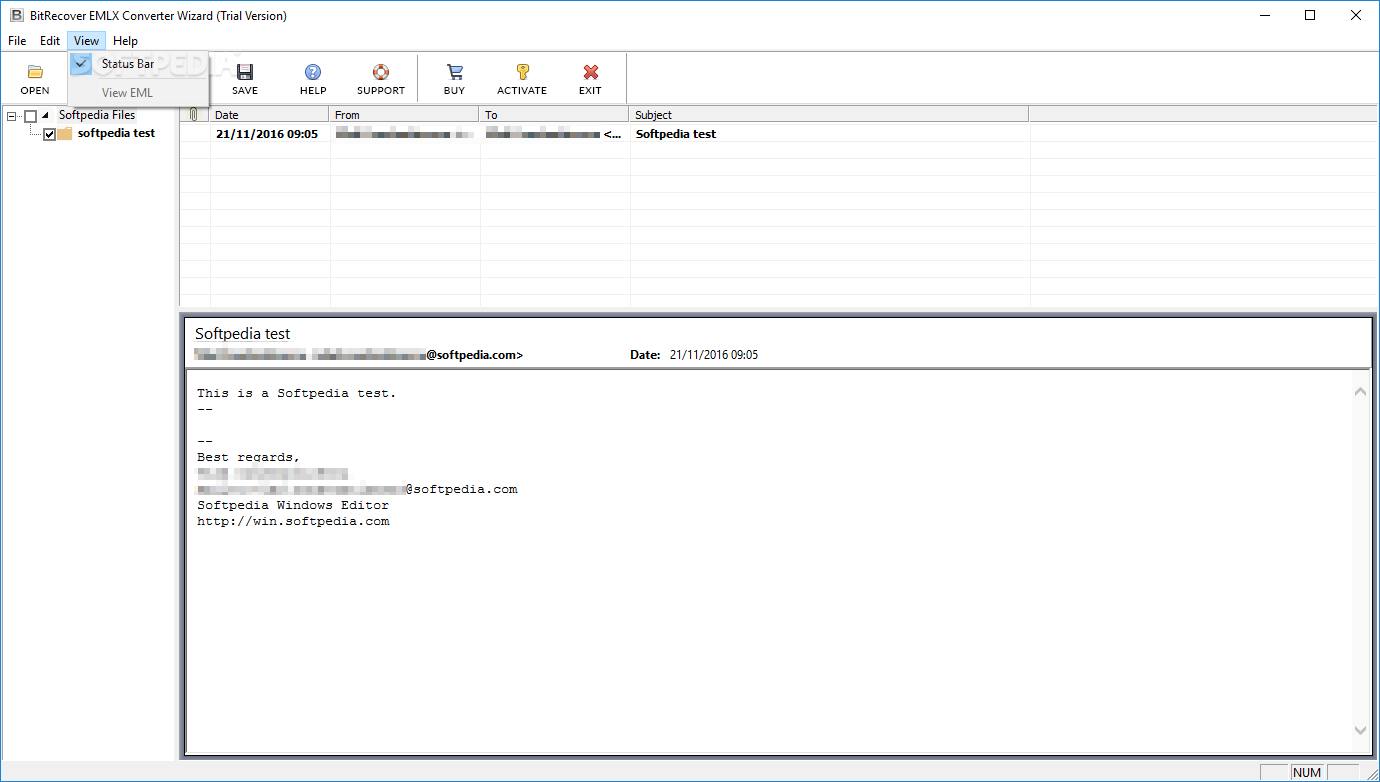Click the attachment paperclip column header
The width and height of the screenshot is (1380, 782).
coord(194,115)
